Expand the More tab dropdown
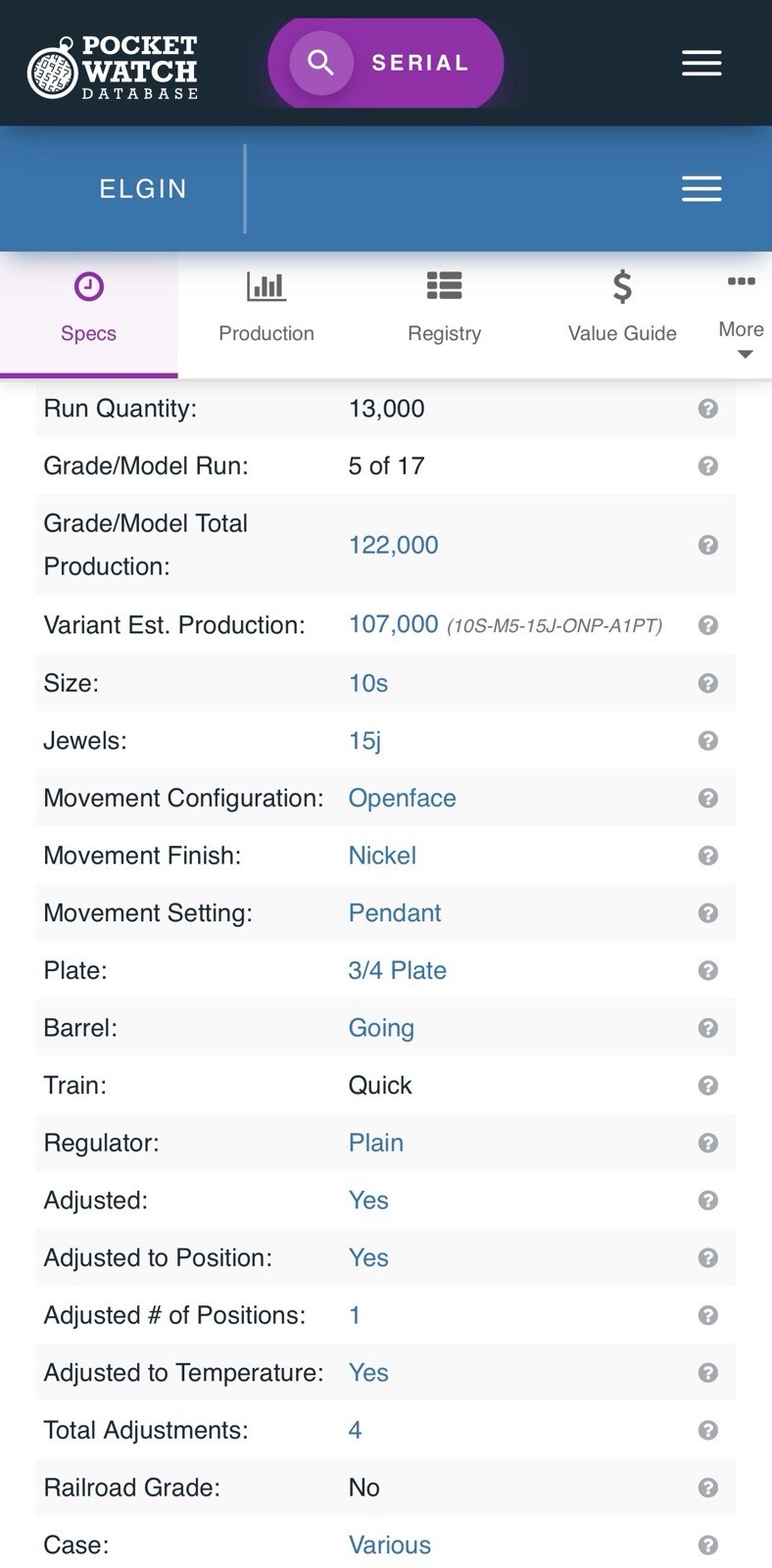 [x=742, y=316]
